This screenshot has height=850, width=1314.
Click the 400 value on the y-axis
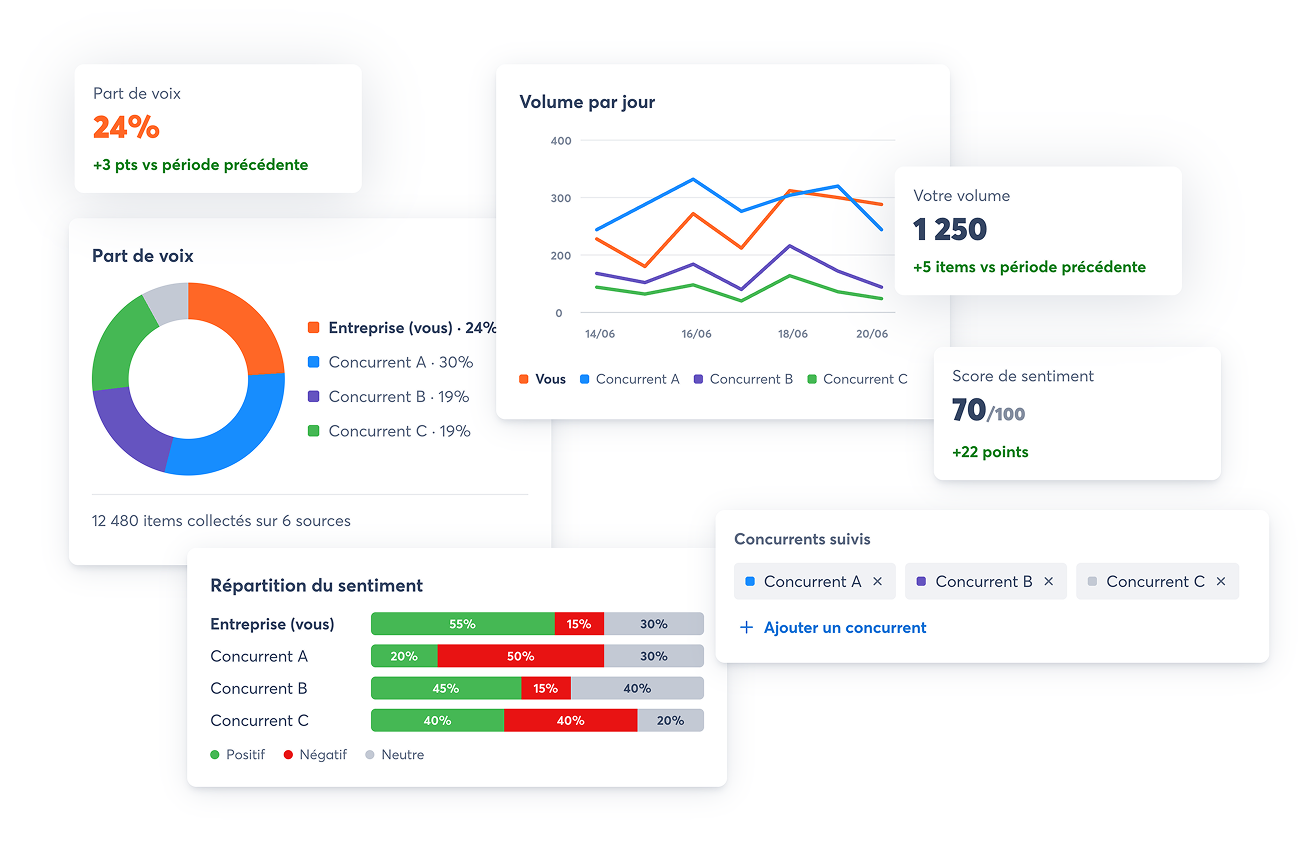tap(561, 141)
